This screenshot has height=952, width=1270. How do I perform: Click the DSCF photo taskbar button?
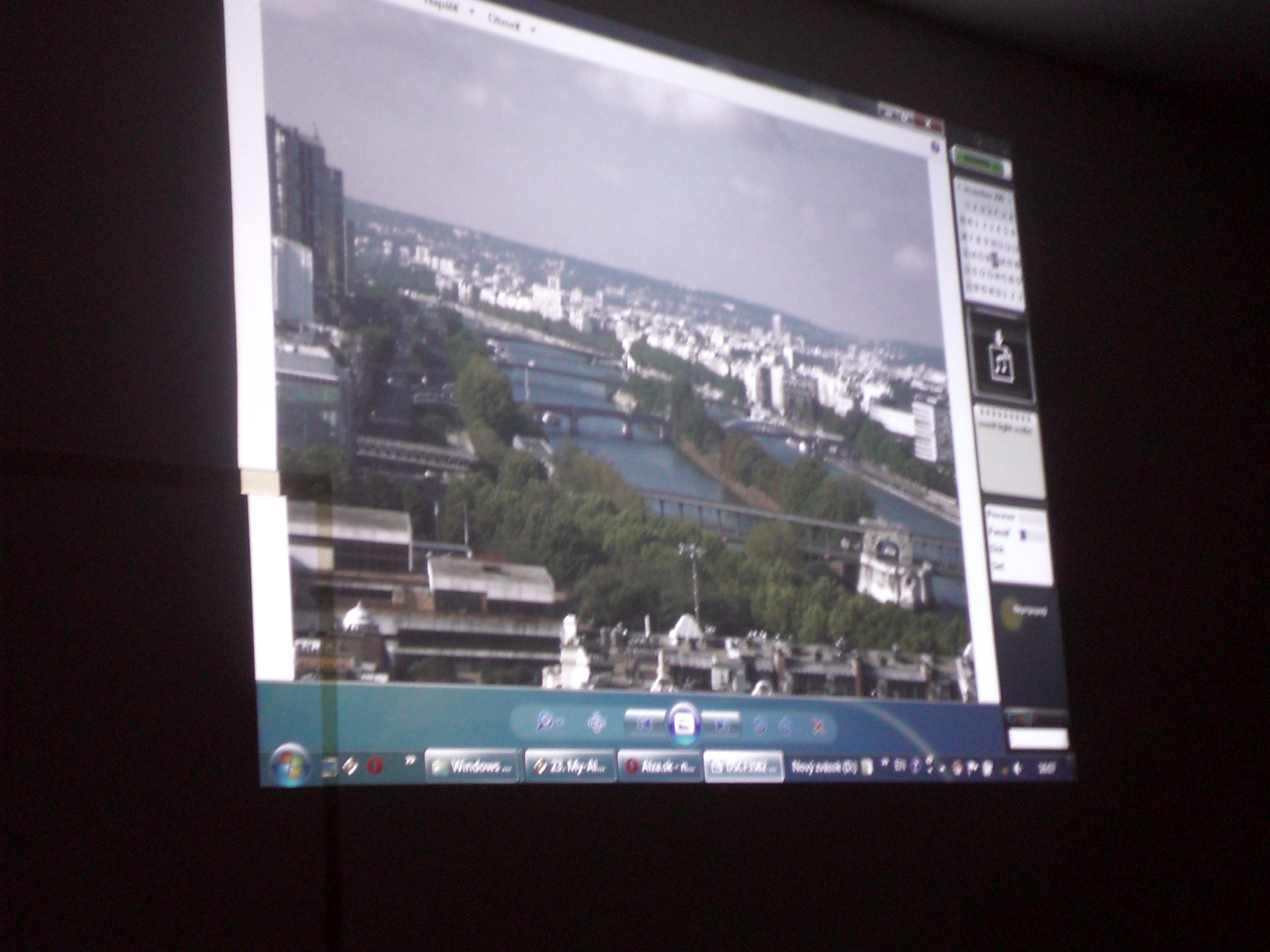pos(744,767)
